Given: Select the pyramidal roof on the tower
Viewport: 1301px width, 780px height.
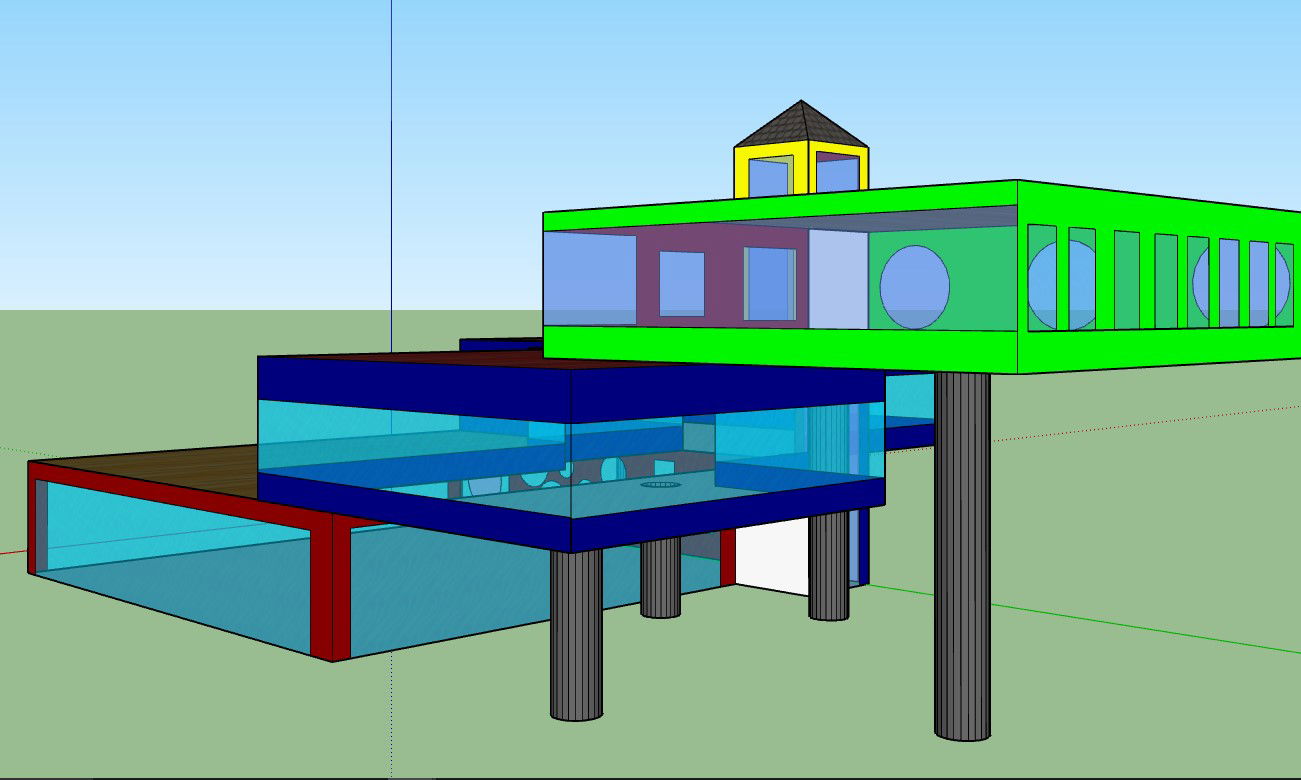Looking at the screenshot, I should click(800, 120).
